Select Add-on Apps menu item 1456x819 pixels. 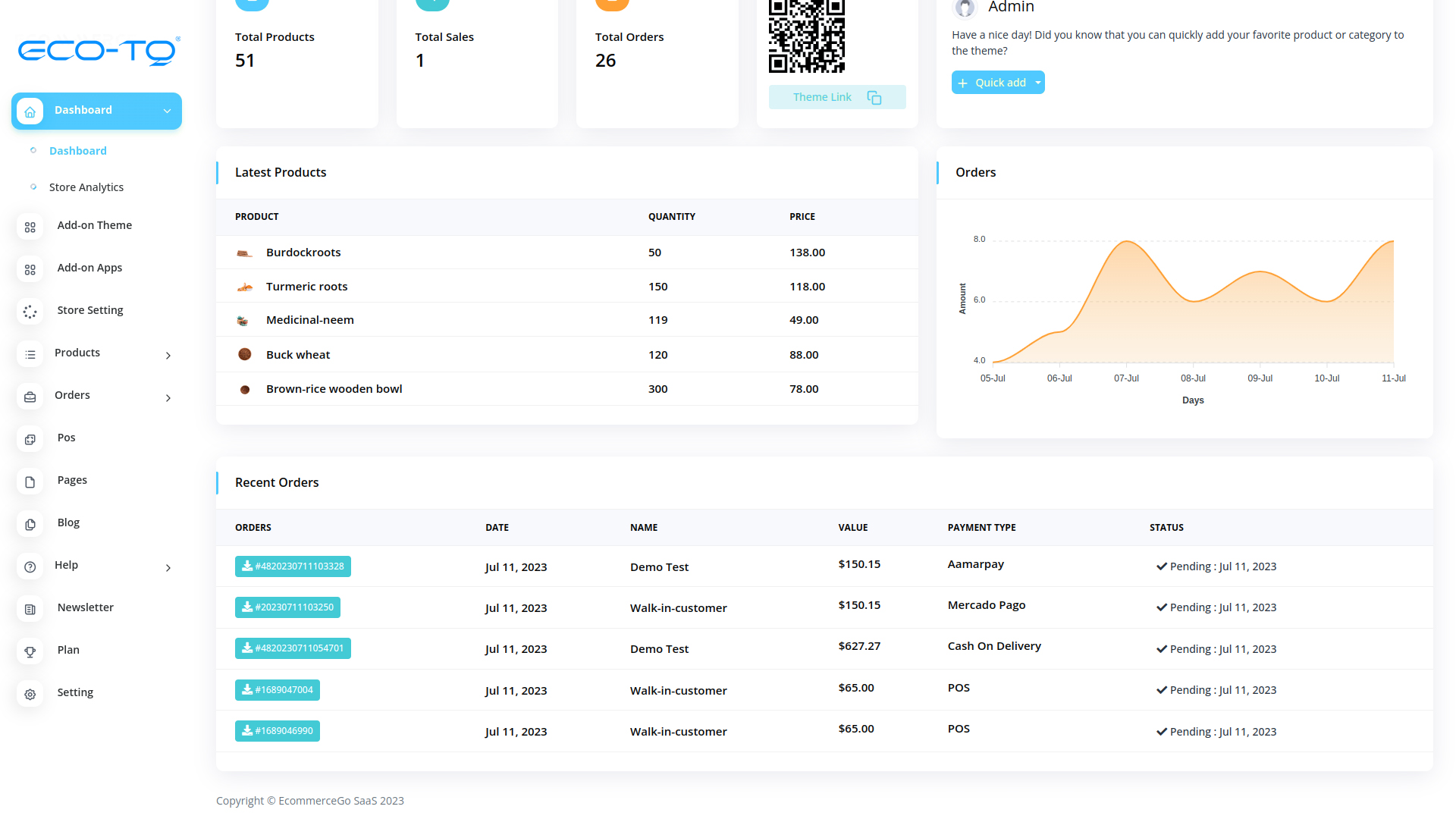pyautogui.click(x=89, y=268)
